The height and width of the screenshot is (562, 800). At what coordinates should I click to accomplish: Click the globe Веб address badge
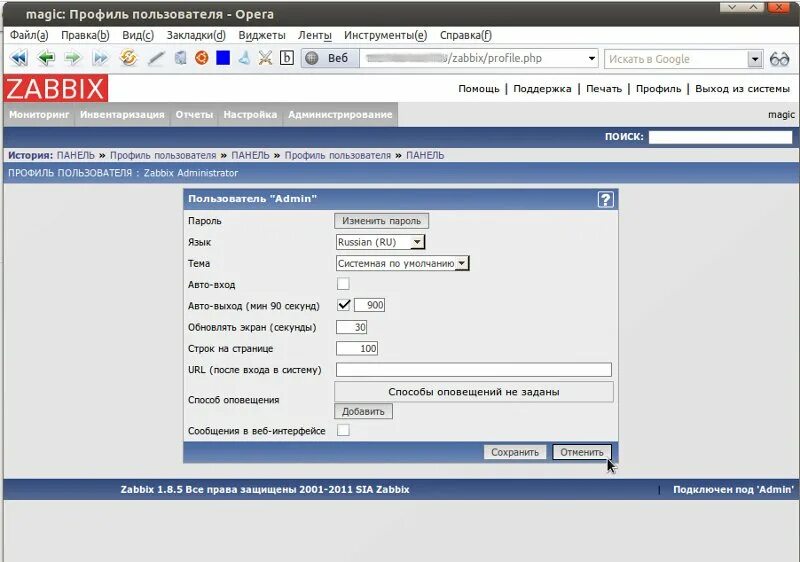330,58
